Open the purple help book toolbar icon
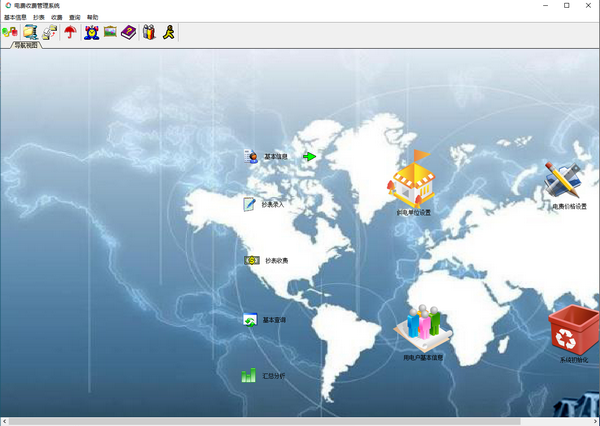600x426 pixels. pos(128,32)
